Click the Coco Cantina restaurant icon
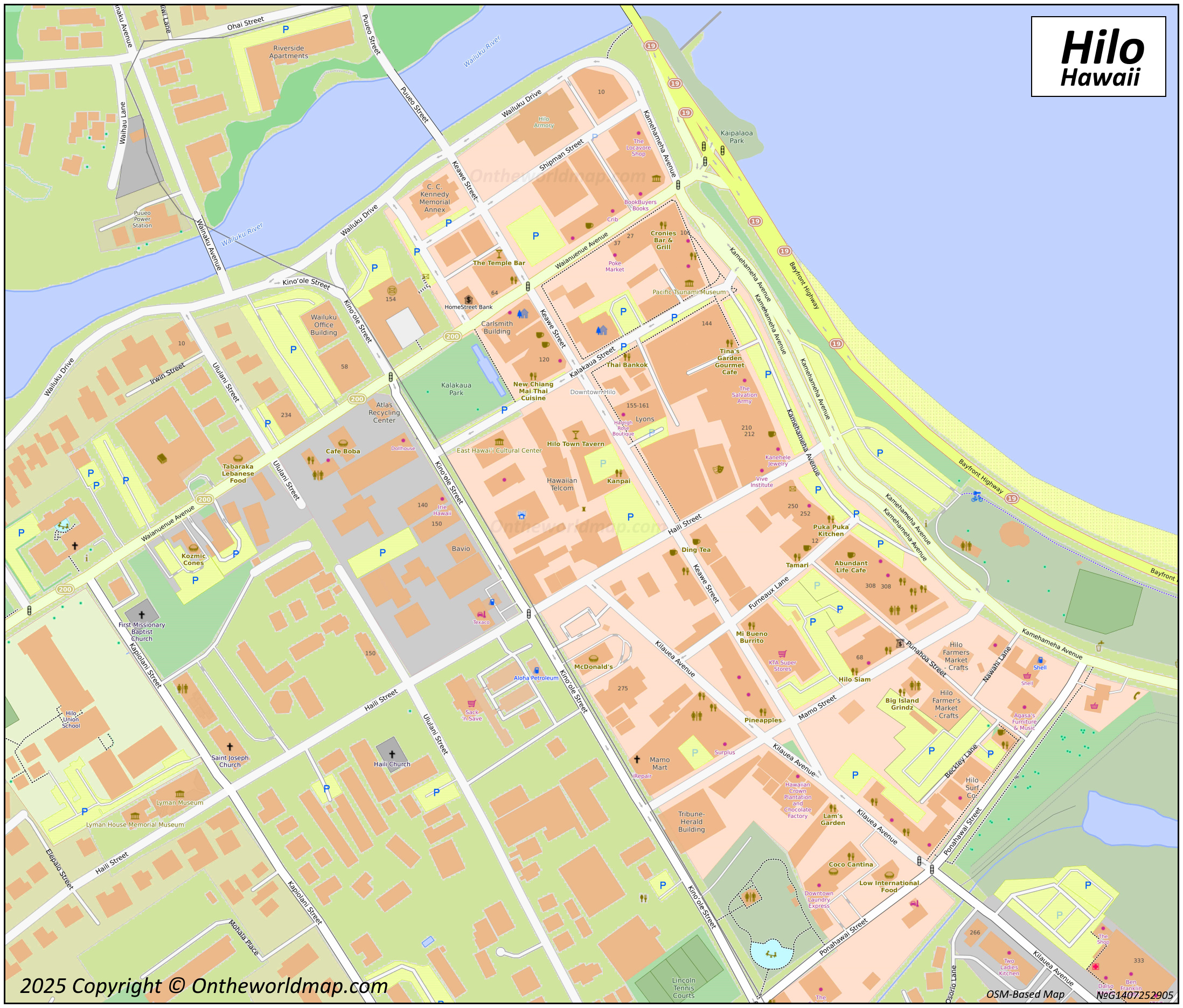 [x=851, y=856]
